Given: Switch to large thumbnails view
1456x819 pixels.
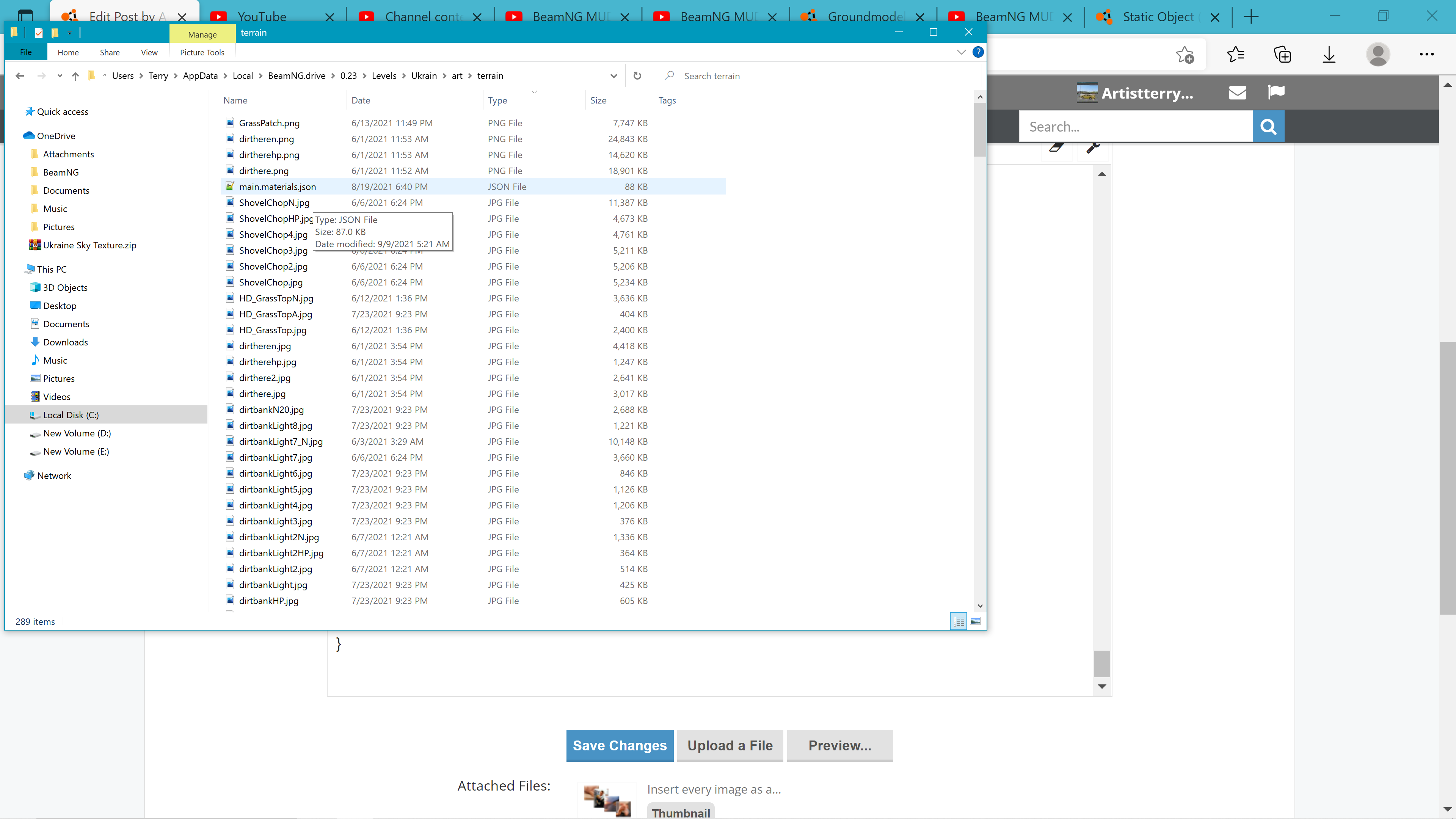Looking at the screenshot, I should [x=975, y=621].
